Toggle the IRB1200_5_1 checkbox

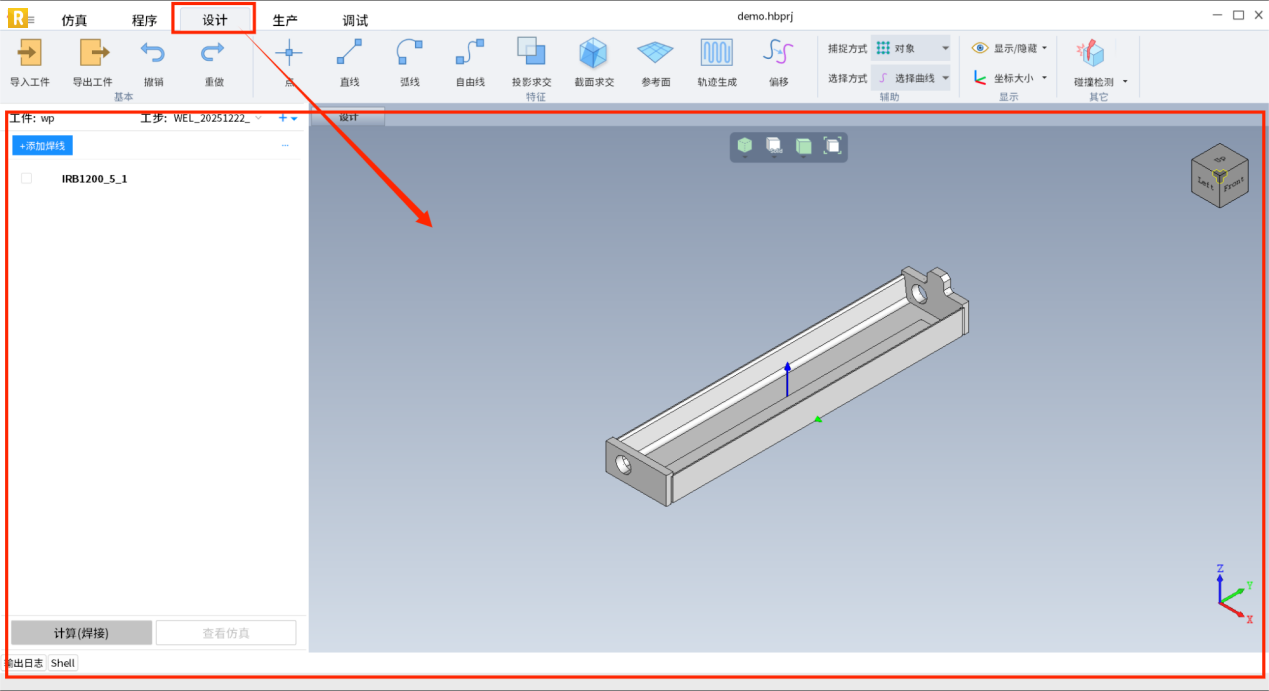26,178
